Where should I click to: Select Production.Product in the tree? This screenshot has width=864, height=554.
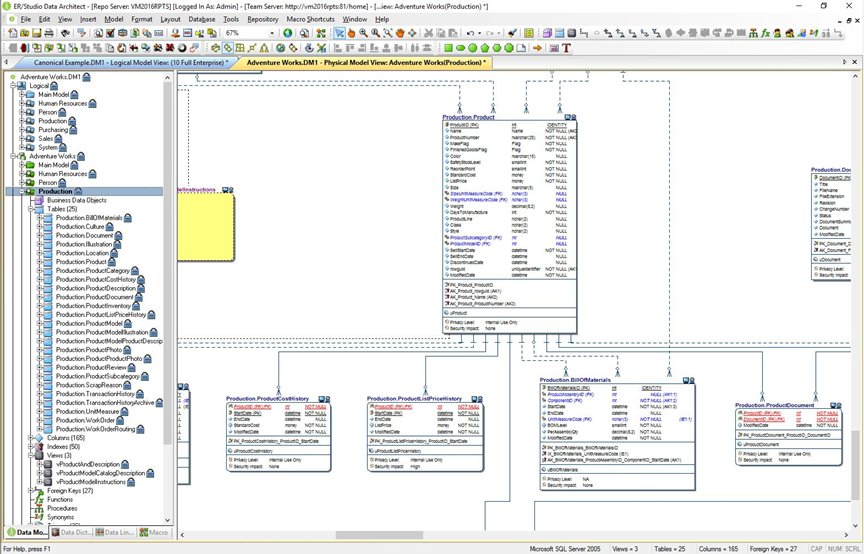click(x=81, y=262)
